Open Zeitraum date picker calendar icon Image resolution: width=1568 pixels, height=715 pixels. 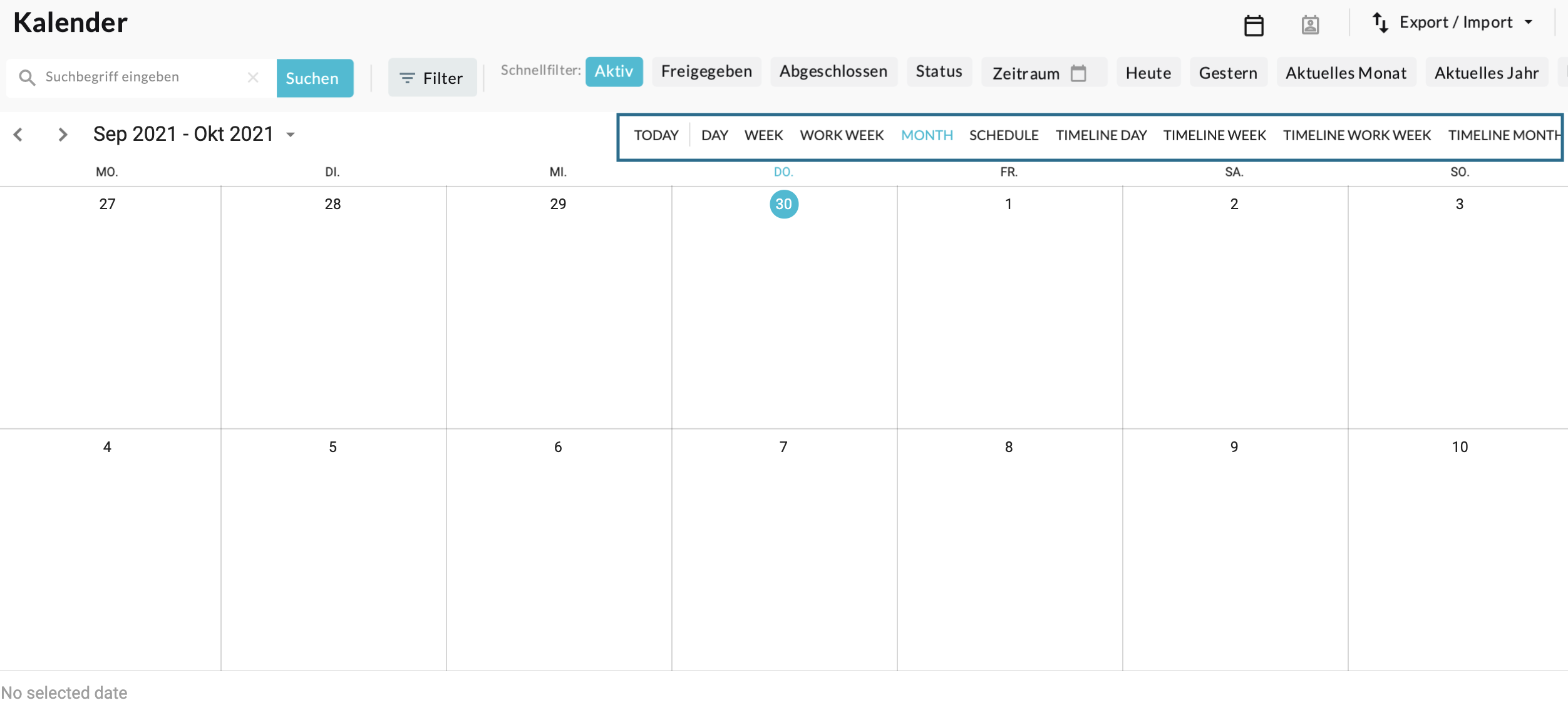point(1078,73)
